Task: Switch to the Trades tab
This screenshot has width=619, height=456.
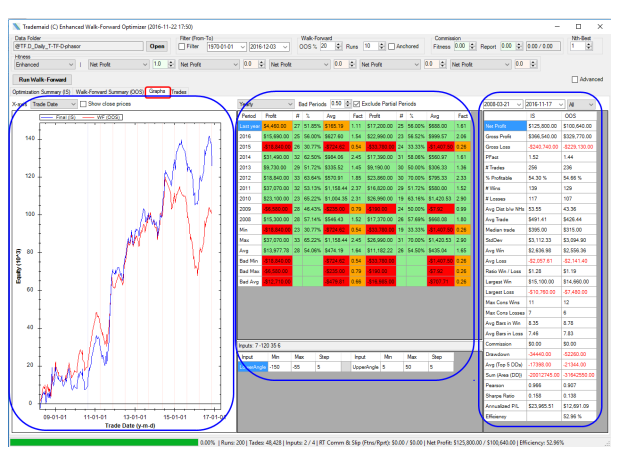Action: tap(179, 91)
